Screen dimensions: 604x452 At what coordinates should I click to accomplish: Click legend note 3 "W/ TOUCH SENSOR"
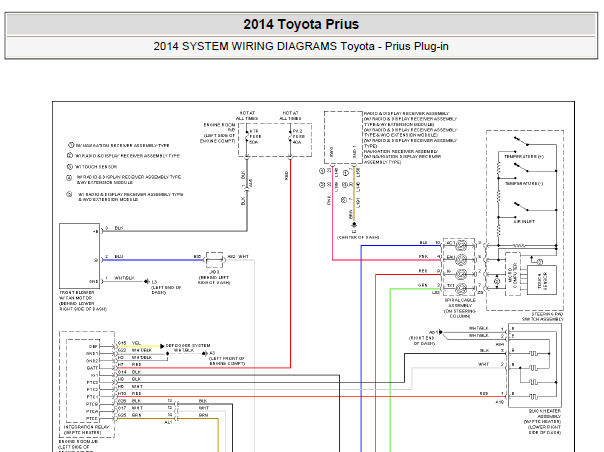[96, 167]
